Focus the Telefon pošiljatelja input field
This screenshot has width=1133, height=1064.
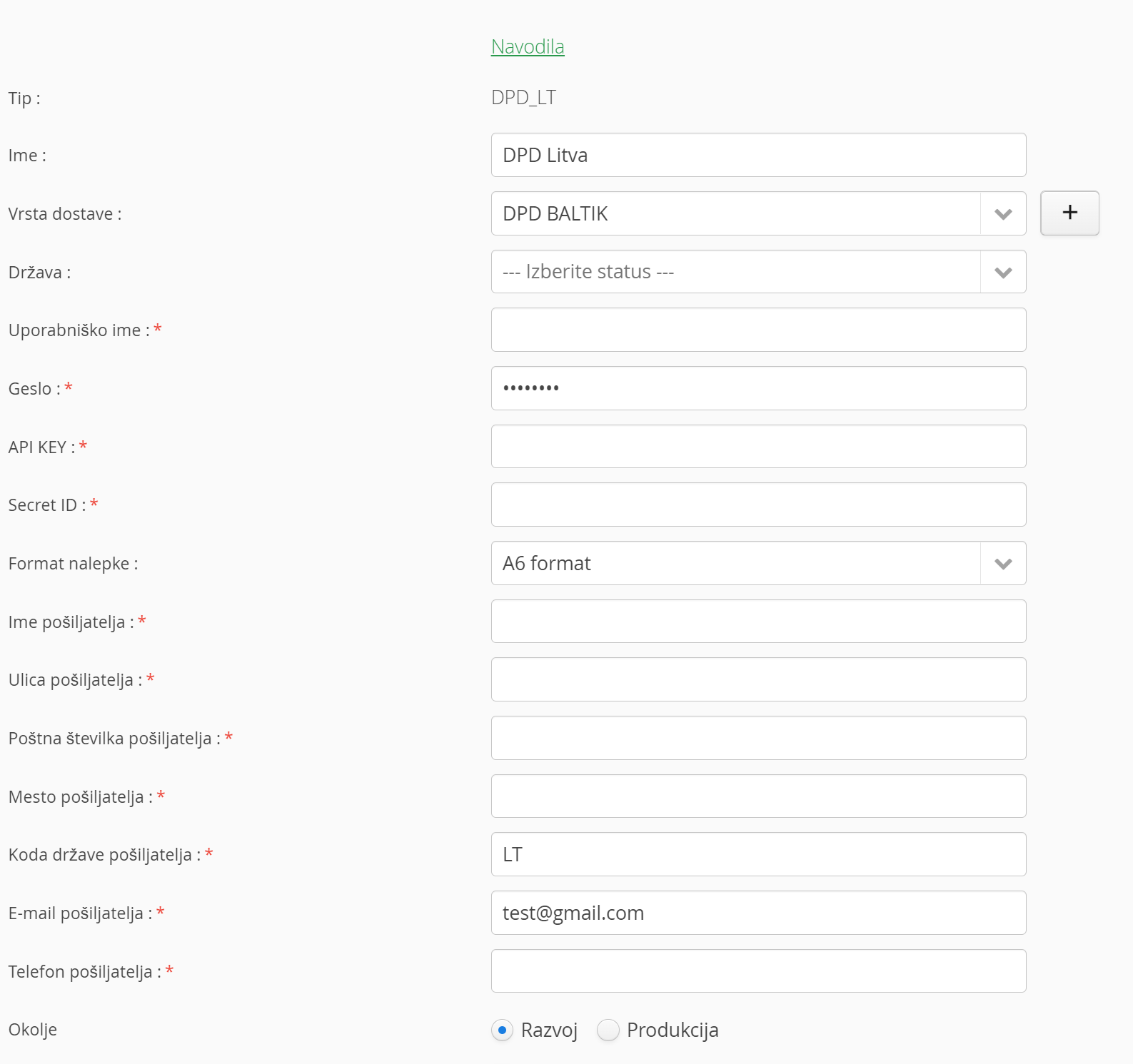click(x=758, y=971)
